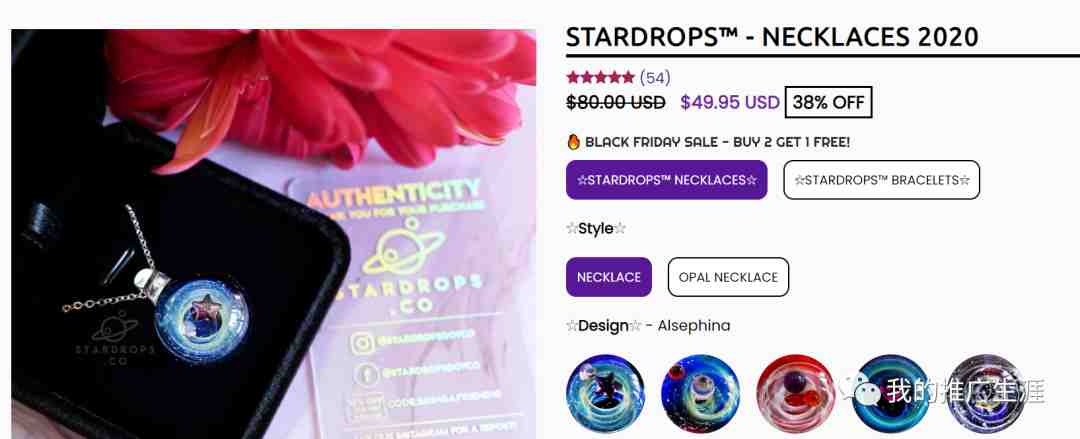
Task: Select the OPAL NECKLACE style option
Action: point(728,277)
